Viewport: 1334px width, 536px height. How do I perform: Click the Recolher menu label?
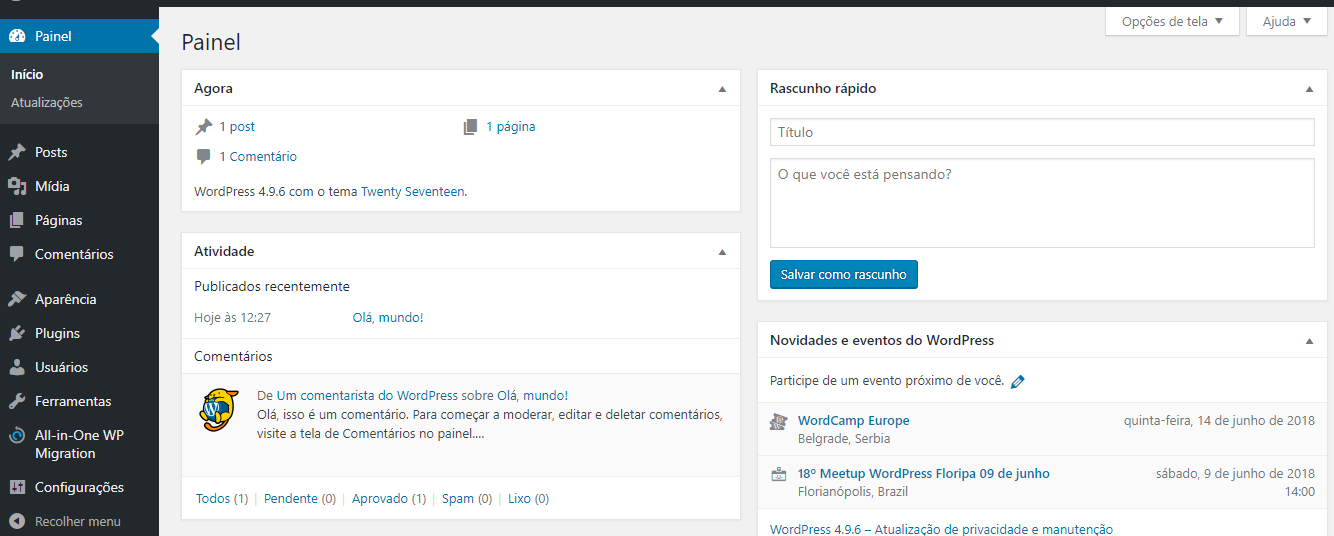coord(77,521)
